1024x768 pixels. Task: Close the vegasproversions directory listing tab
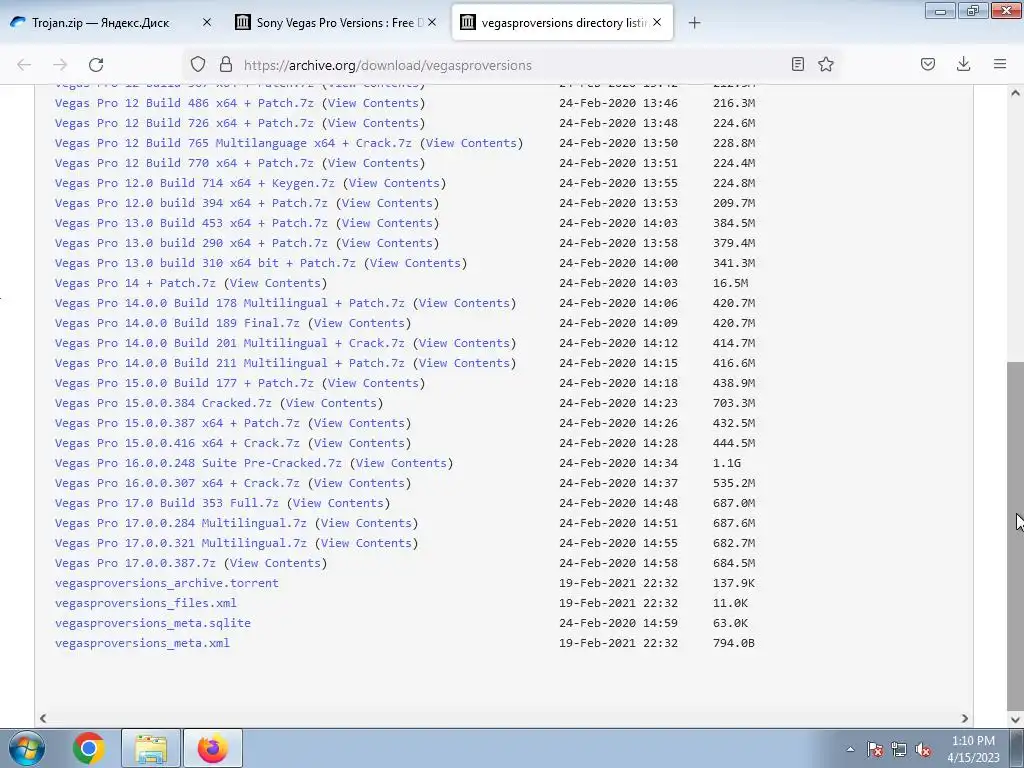pos(657,22)
